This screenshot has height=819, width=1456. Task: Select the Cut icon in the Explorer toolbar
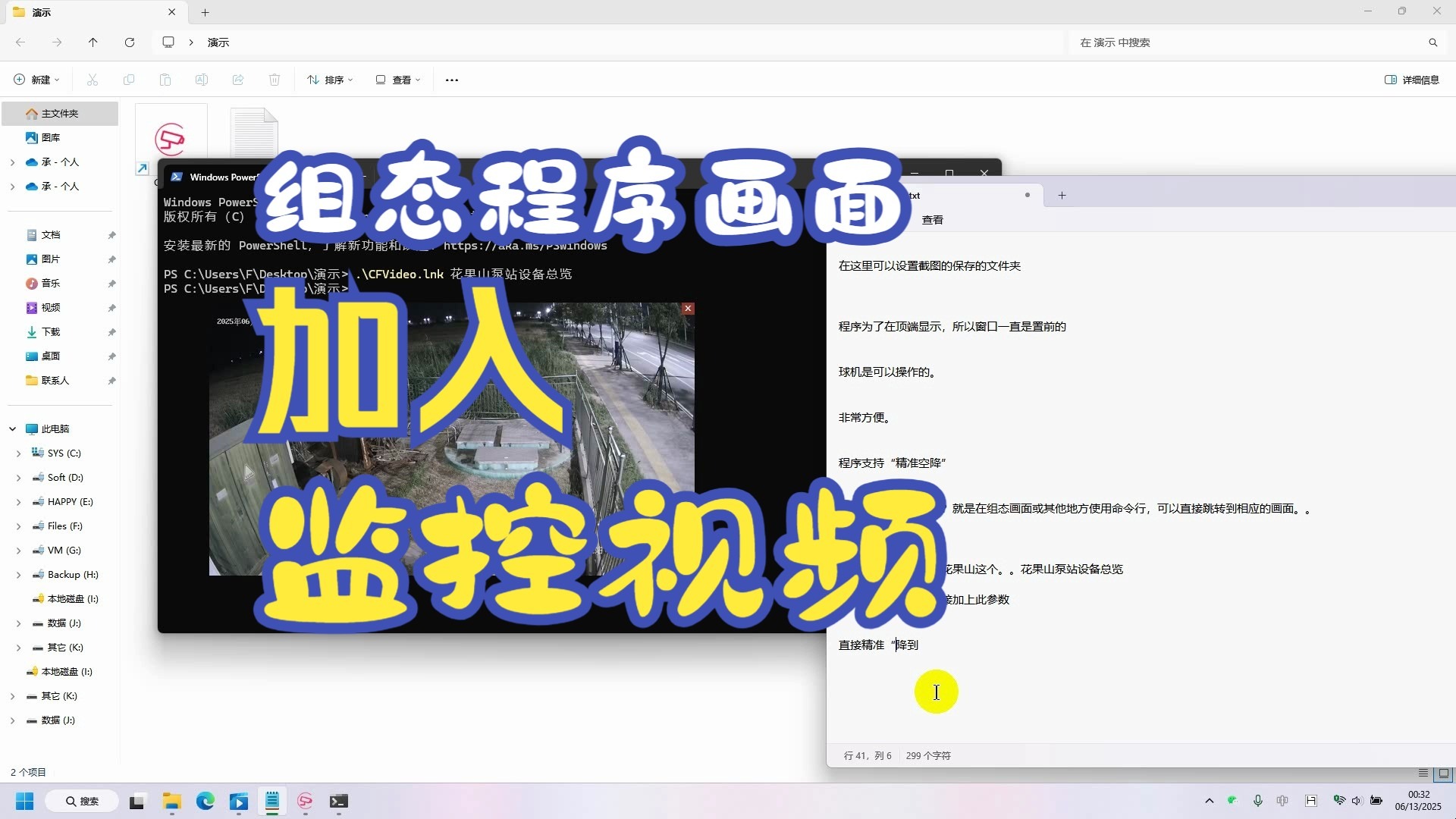coord(93,80)
